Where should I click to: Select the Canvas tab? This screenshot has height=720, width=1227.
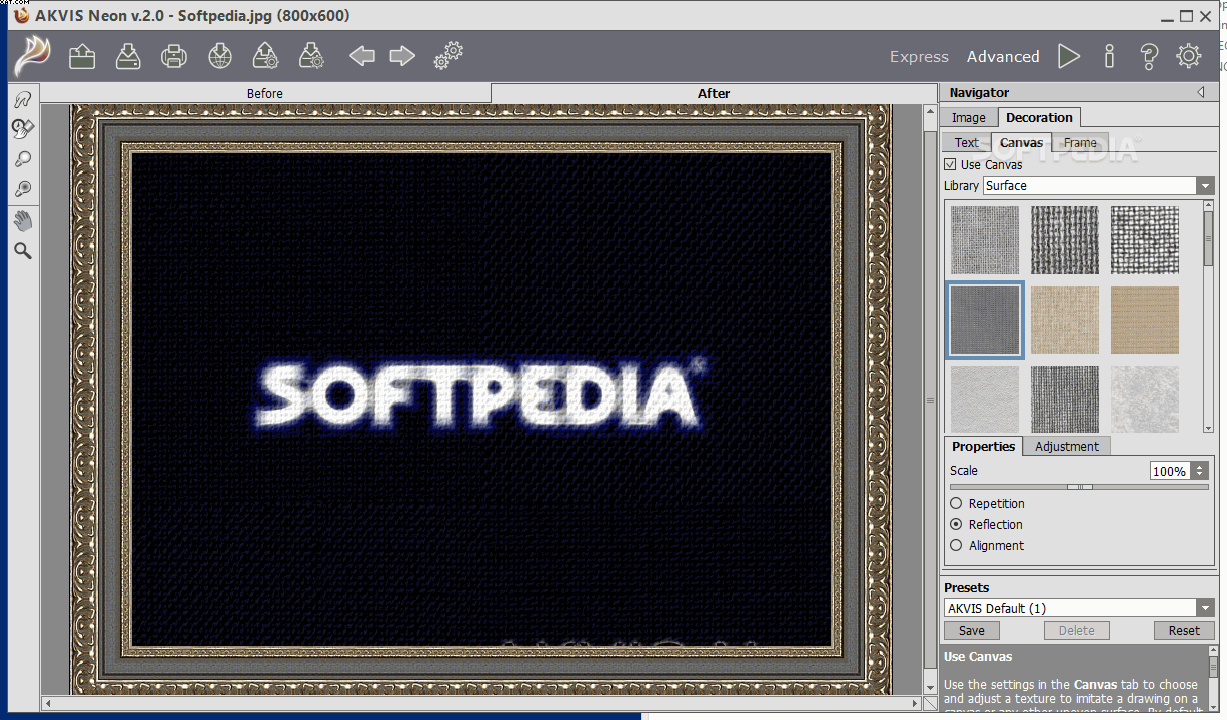coord(1021,142)
